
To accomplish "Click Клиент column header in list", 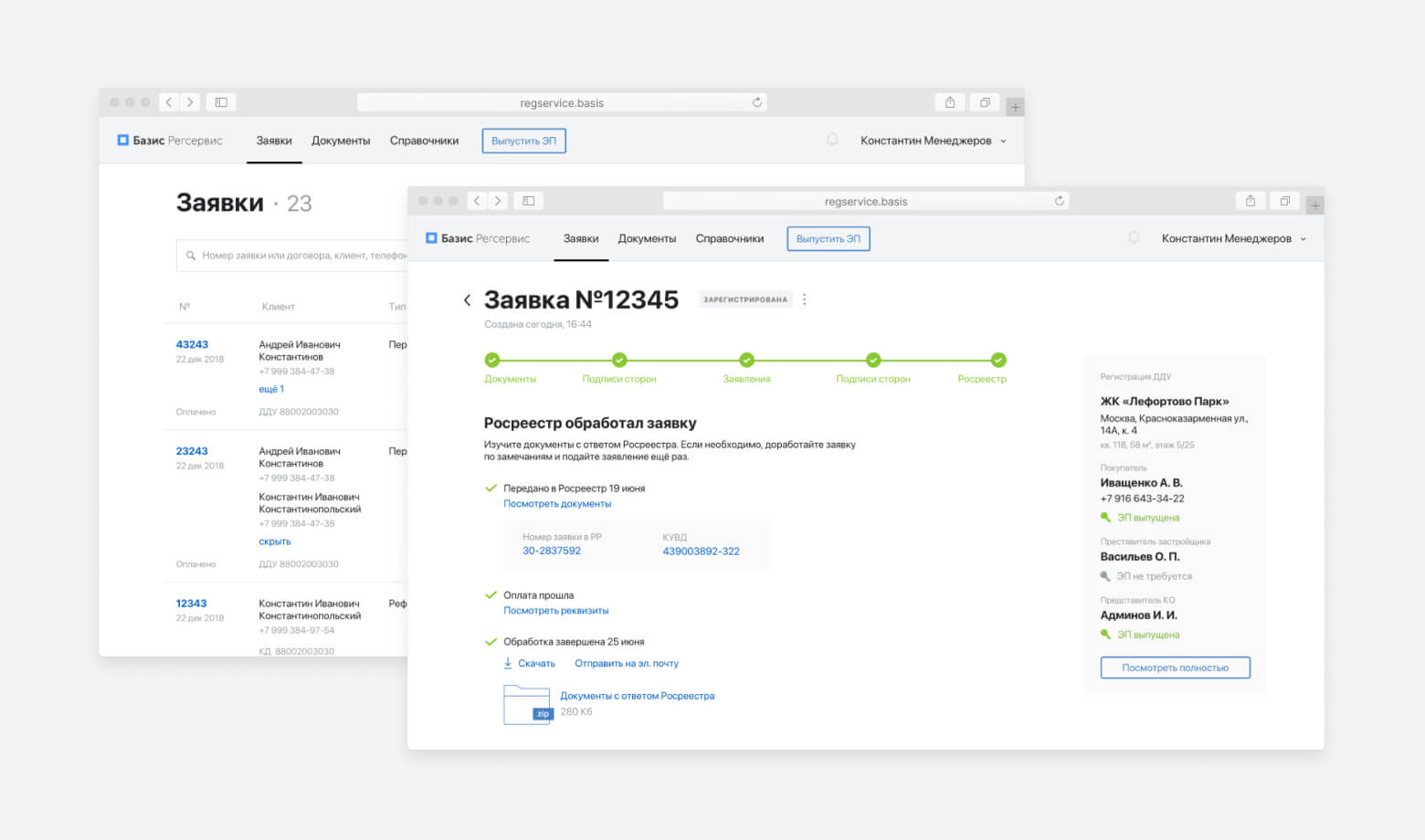I will point(278,307).
